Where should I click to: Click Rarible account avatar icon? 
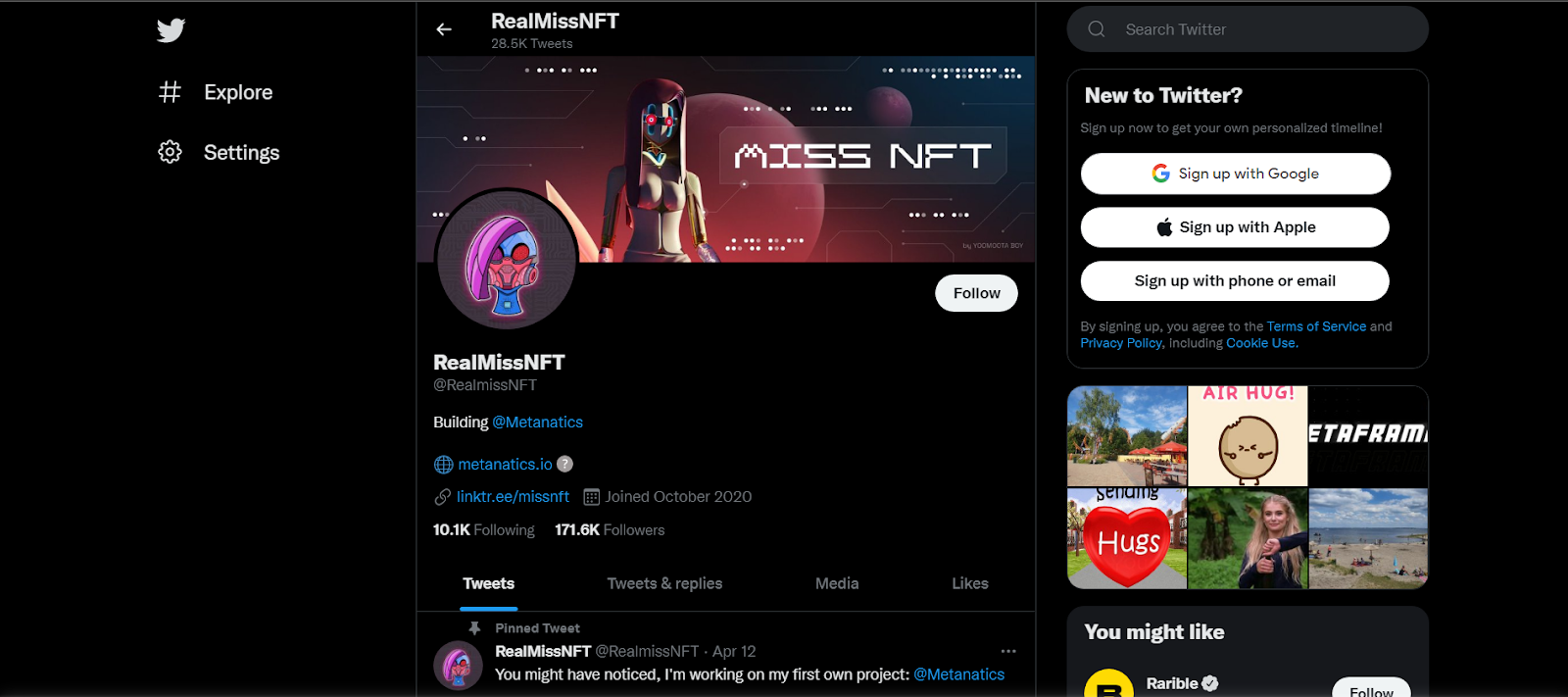[1108, 683]
